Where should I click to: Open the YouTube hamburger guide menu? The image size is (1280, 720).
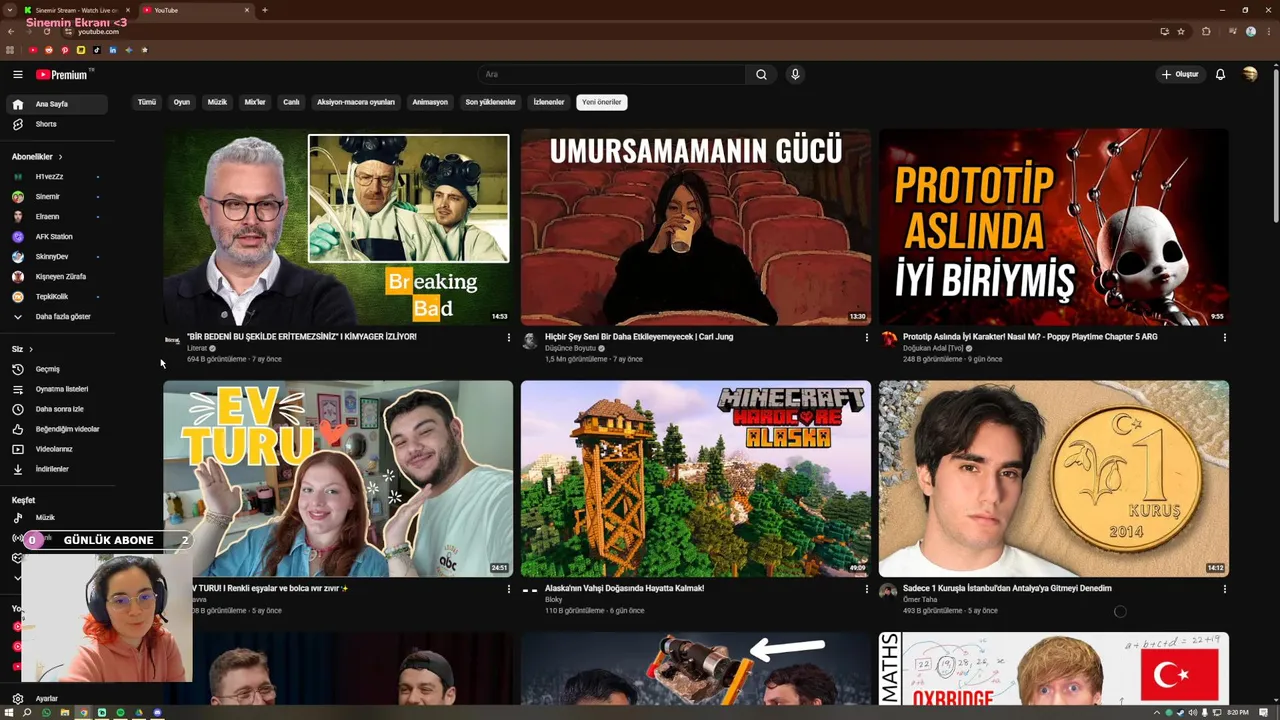click(x=17, y=75)
